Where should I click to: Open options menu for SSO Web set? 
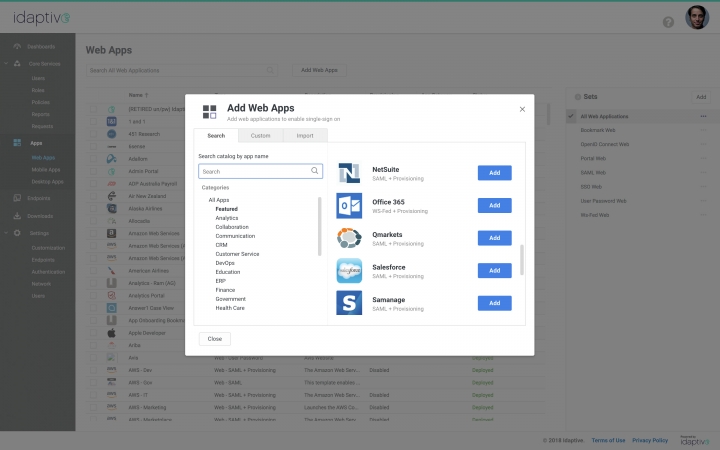(x=703, y=187)
